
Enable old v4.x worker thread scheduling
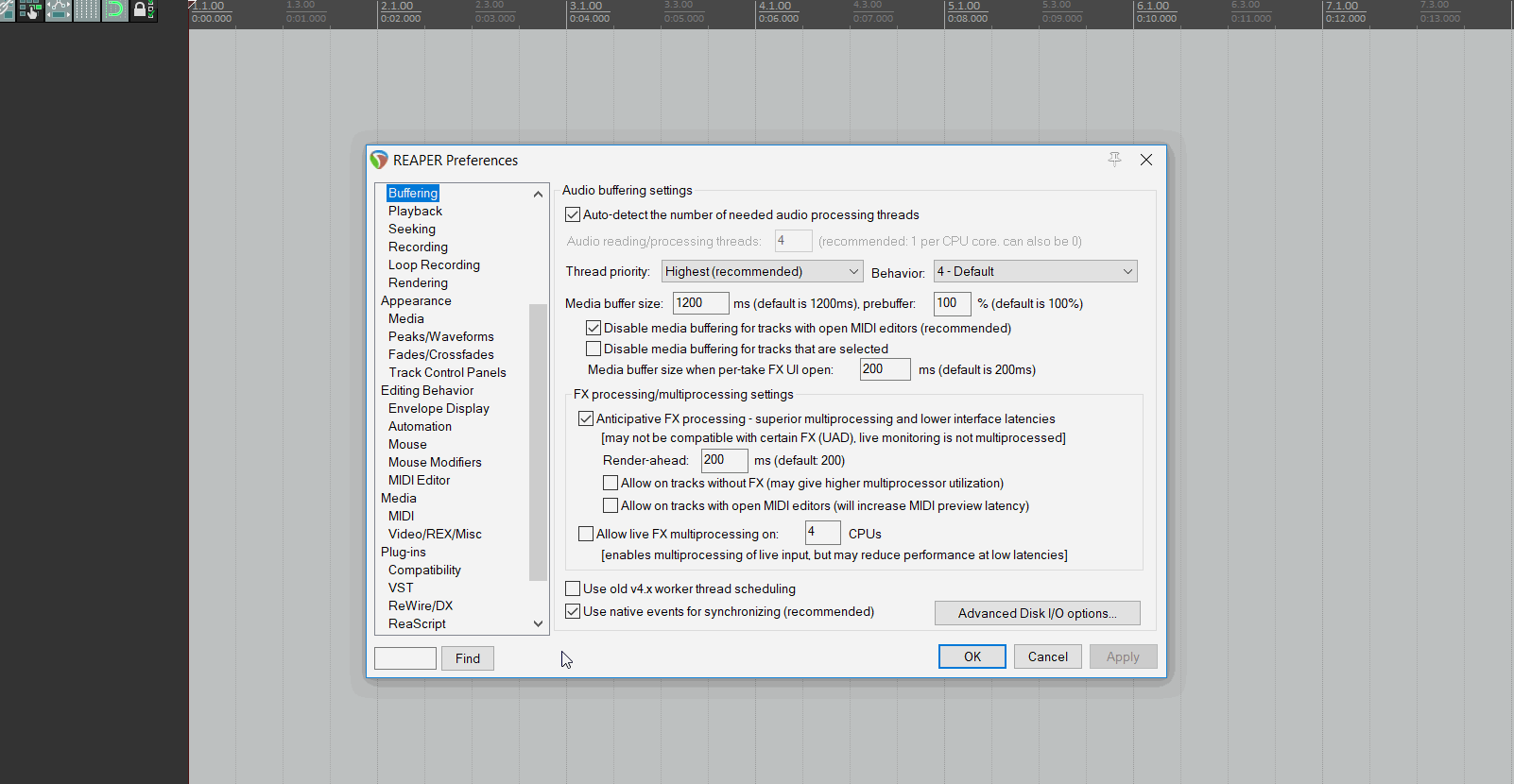coord(573,588)
